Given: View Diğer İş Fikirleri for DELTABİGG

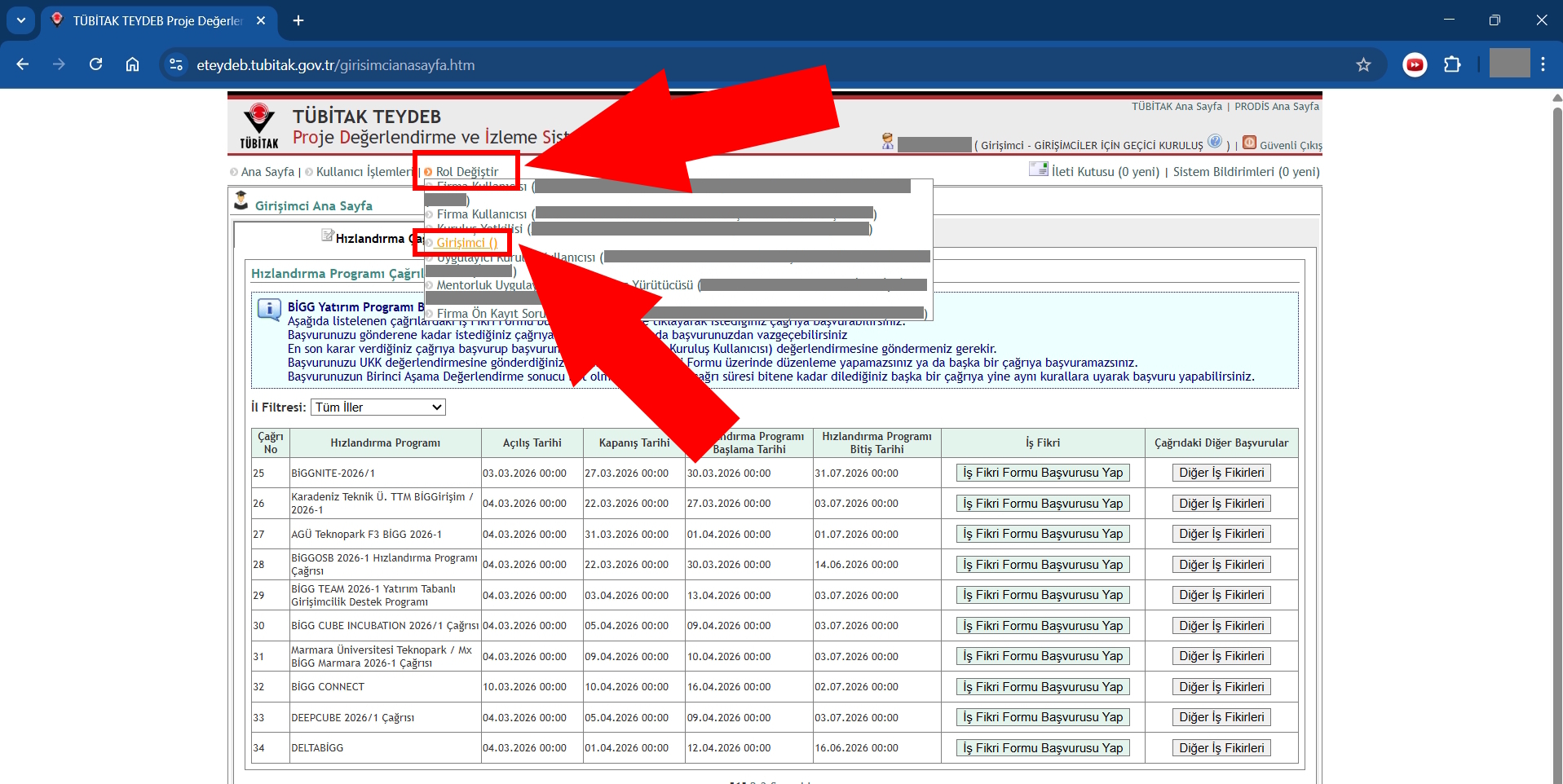Looking at the screenshot, I should [x=1221, y=748].
